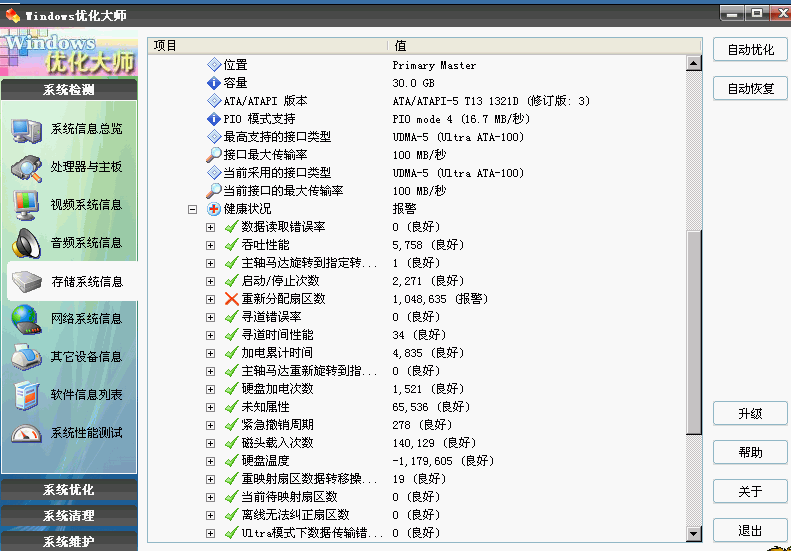Image resolution: width=791 pixels, height=551 pixels.
Task: Click diamond icon beside 位置
Action: coord(214,65)
